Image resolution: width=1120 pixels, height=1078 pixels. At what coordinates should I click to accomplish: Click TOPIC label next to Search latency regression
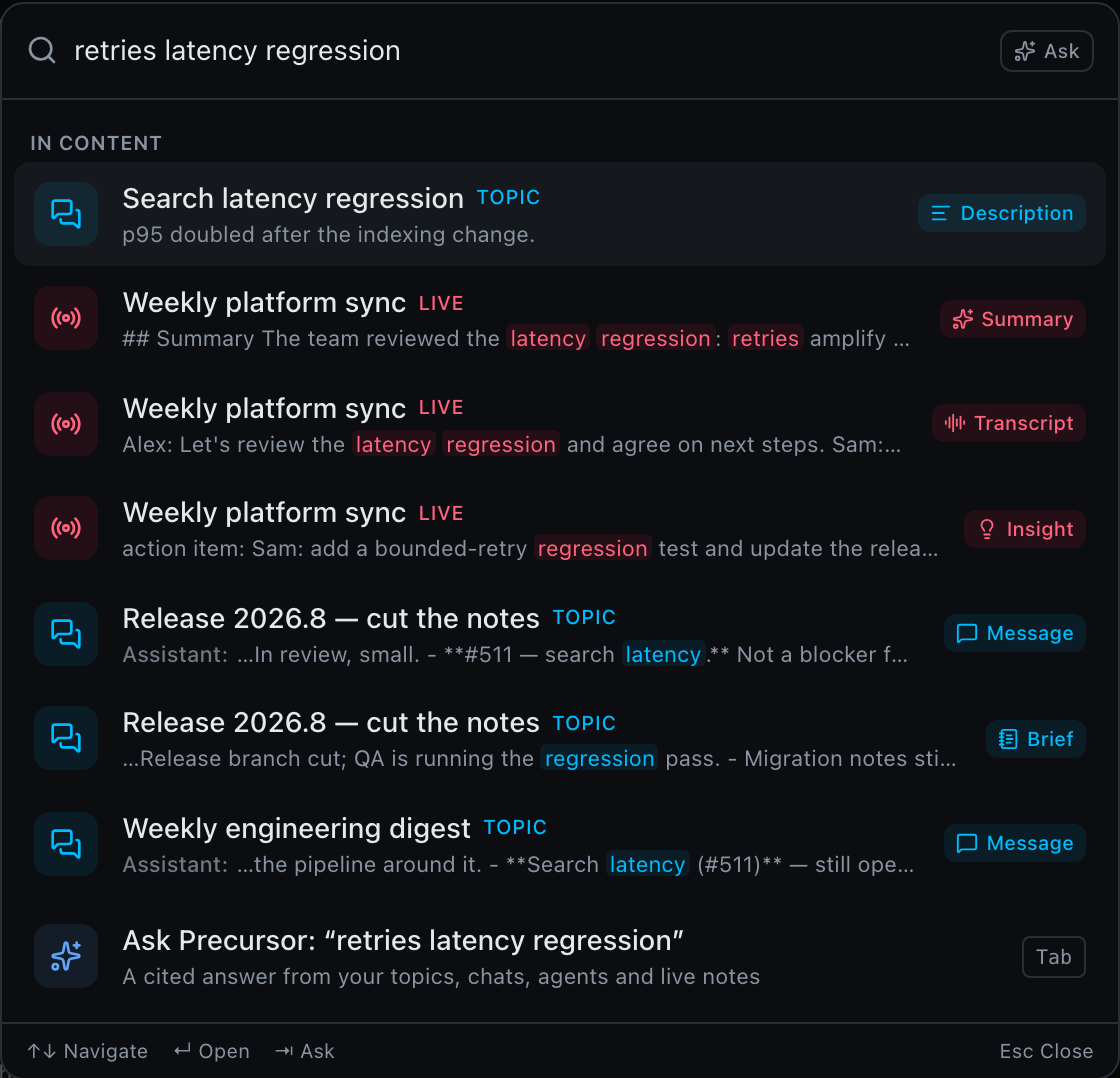click(x=508, y=197)
